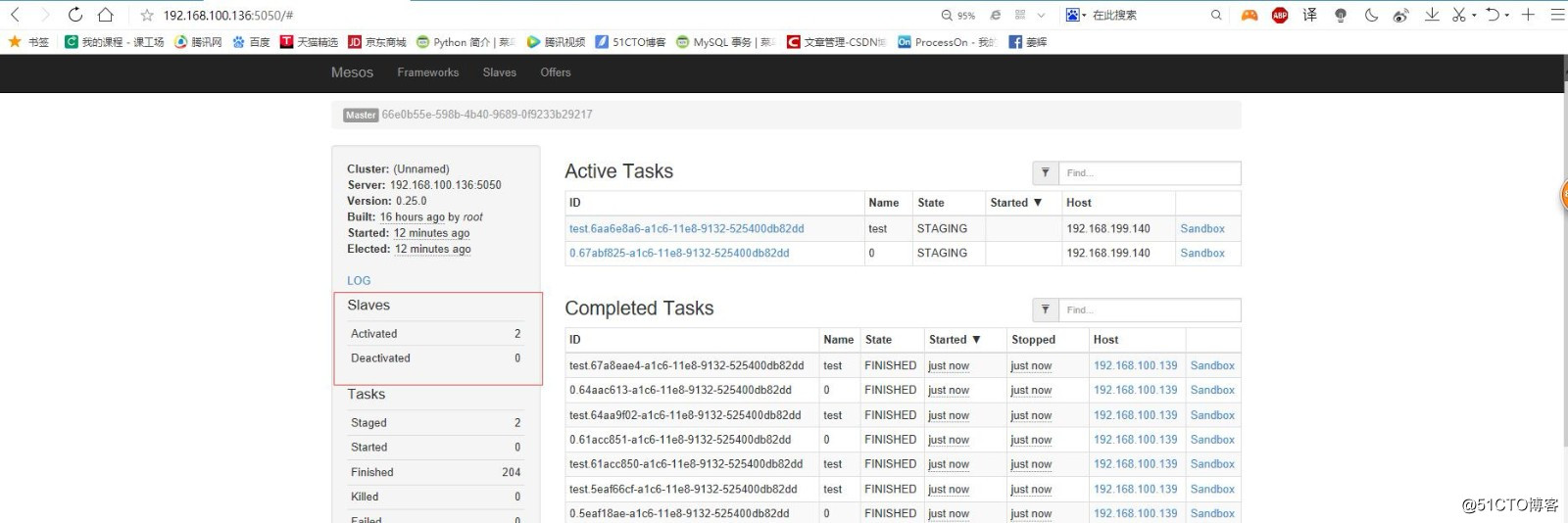Open the ProcessOn bookmark

[948, 42]
